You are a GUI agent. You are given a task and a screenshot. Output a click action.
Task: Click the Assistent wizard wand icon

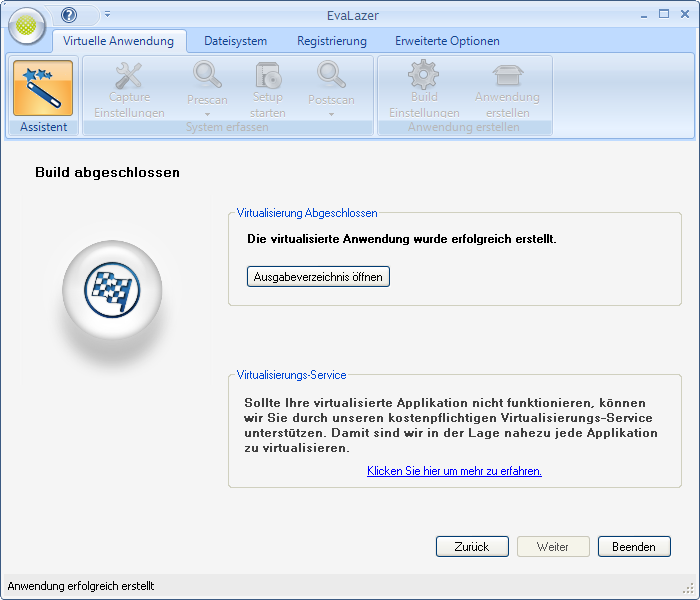click(43, 87)
